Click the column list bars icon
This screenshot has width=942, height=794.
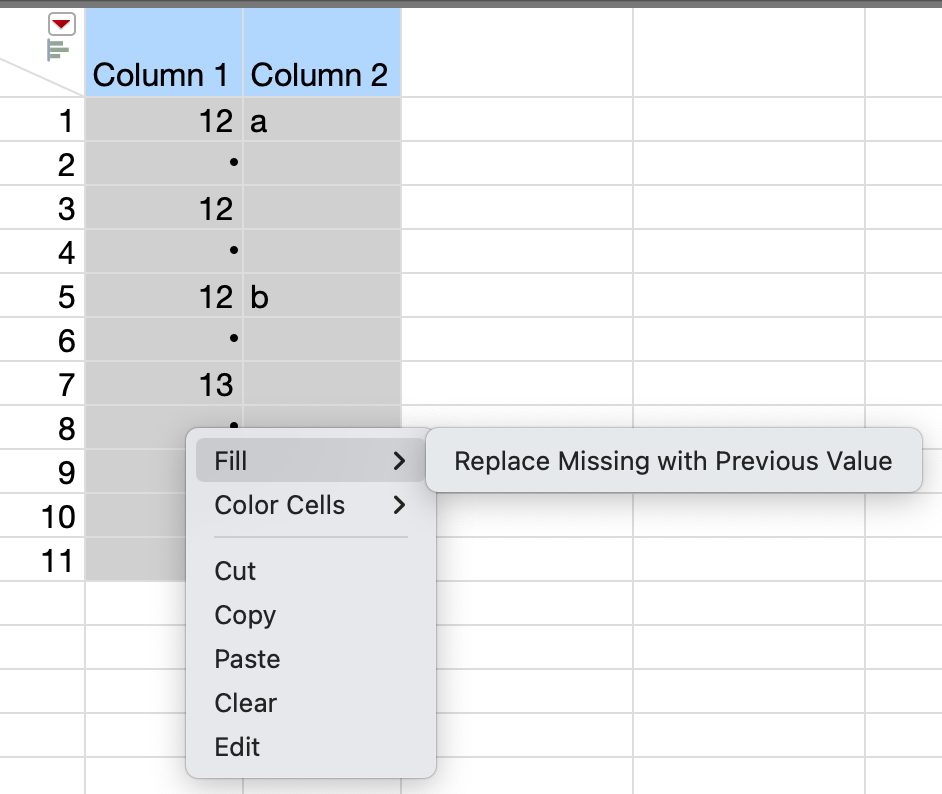[58, 50]
